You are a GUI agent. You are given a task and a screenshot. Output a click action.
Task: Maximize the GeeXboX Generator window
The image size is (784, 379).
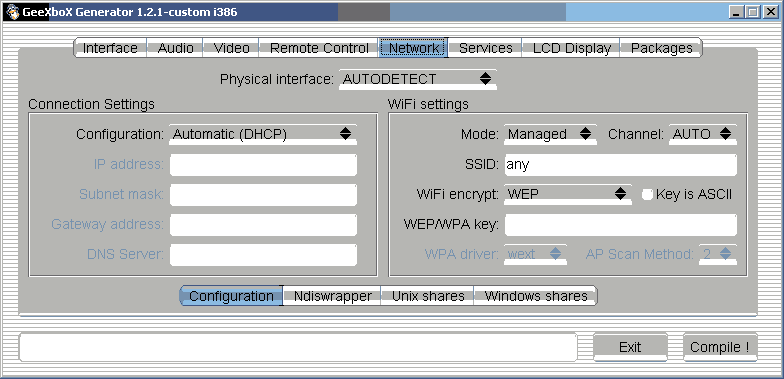[x=752, y=12]
